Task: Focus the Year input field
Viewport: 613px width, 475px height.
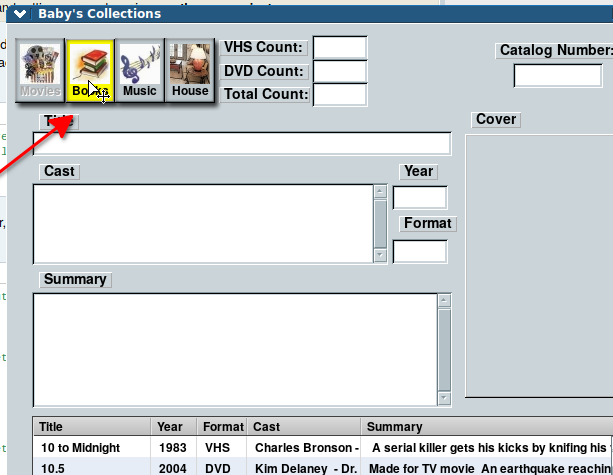Action: [419, 198]
